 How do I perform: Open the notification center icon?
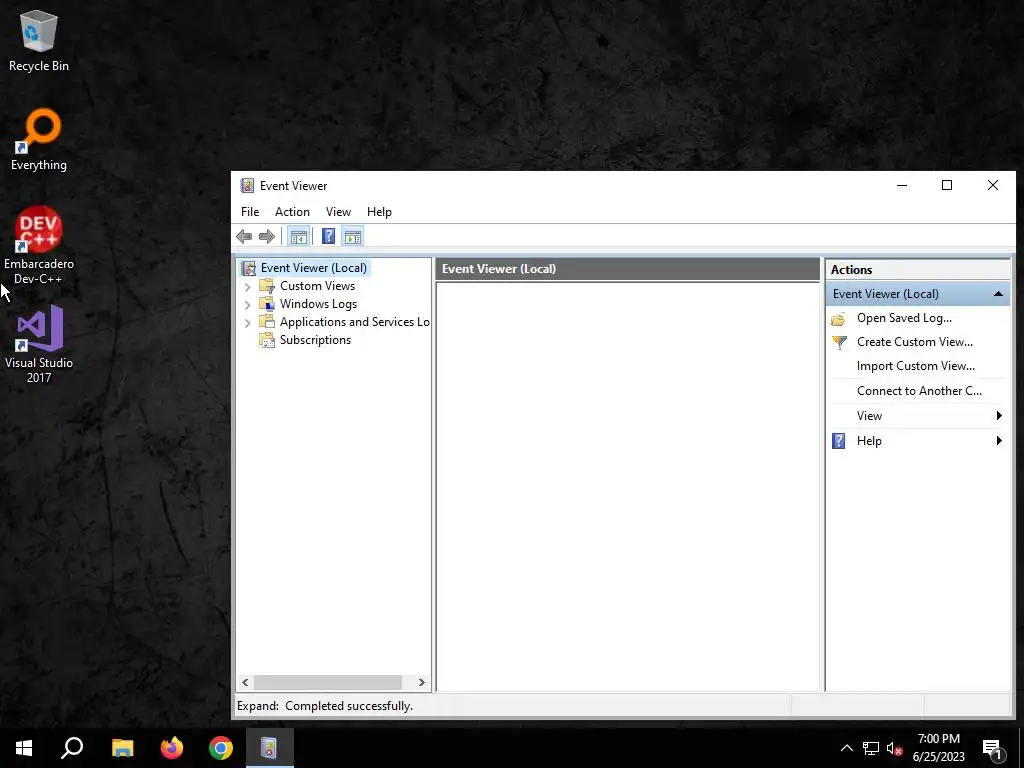(993, 750)
